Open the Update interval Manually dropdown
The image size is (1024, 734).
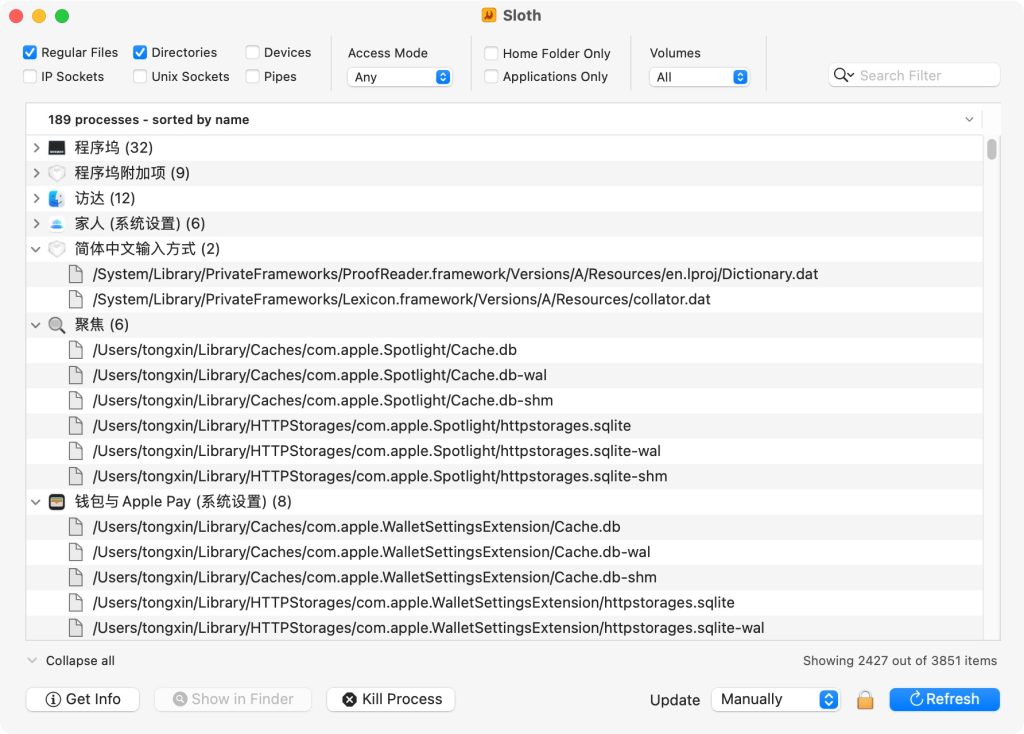pyautogui.click(x=775, y=699)
